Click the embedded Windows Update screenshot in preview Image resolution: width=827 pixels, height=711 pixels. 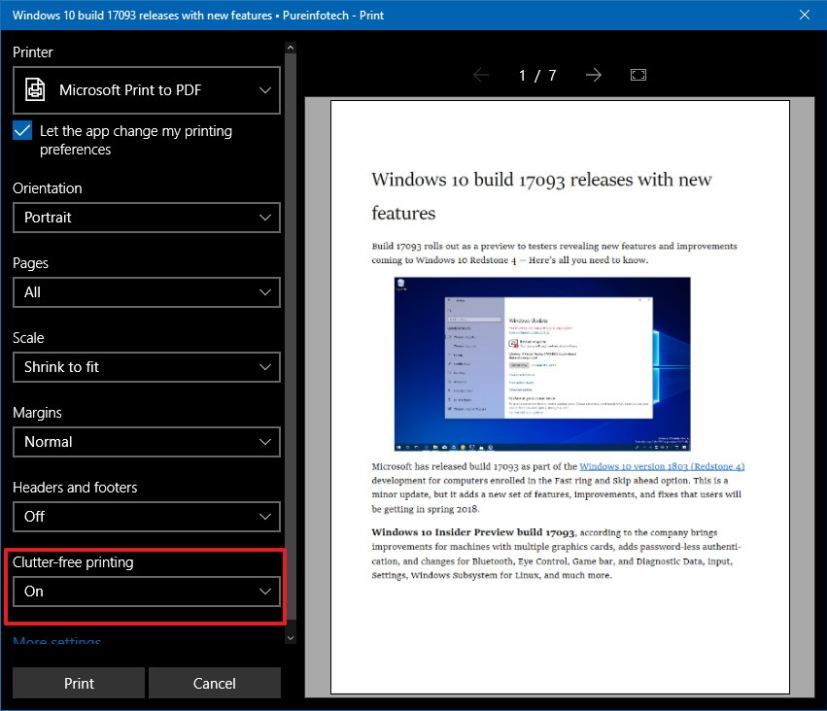[x=544, y=361]
